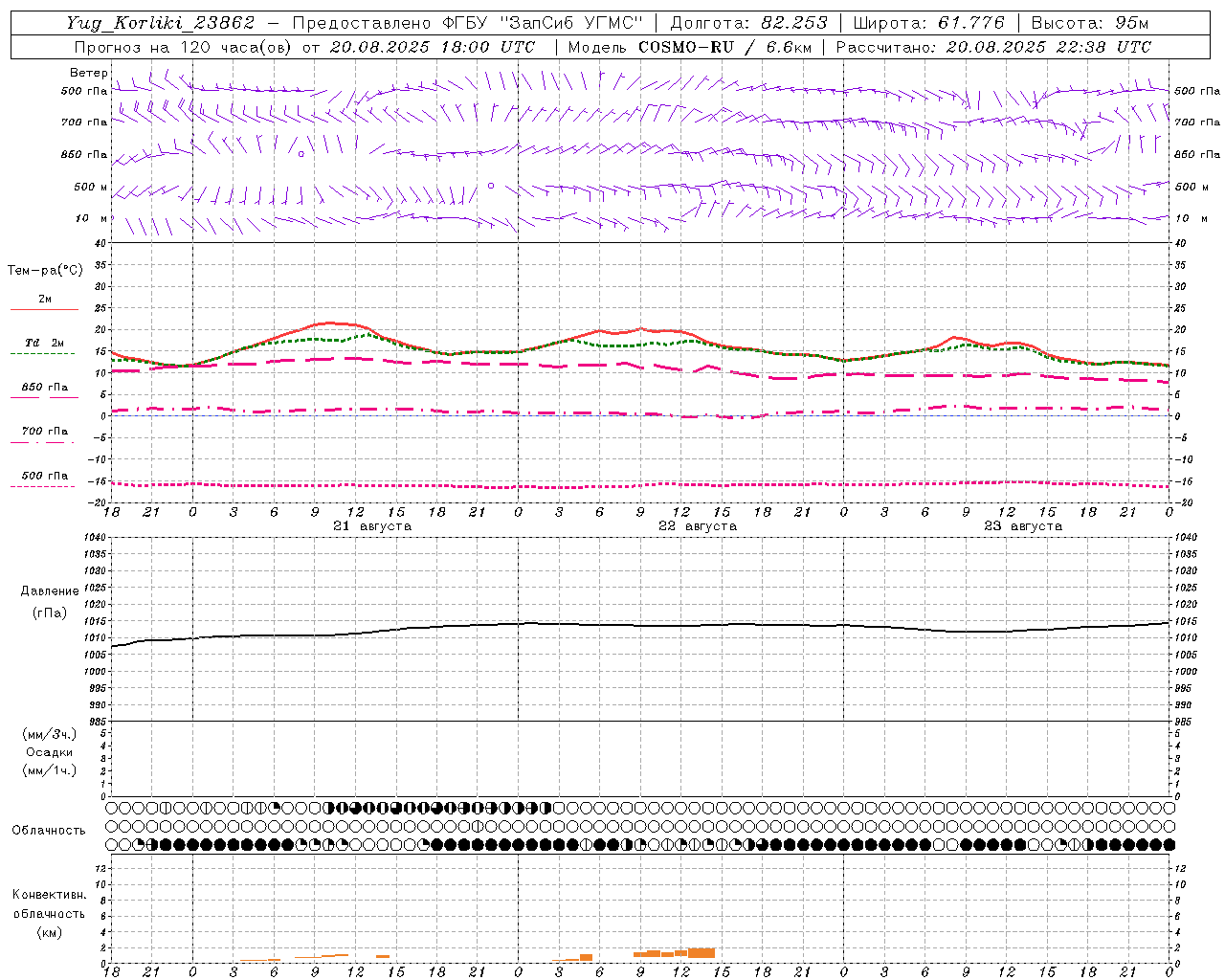Click the Облачность row label
This screenshot has width=1225, height=980.
[49, 831]
